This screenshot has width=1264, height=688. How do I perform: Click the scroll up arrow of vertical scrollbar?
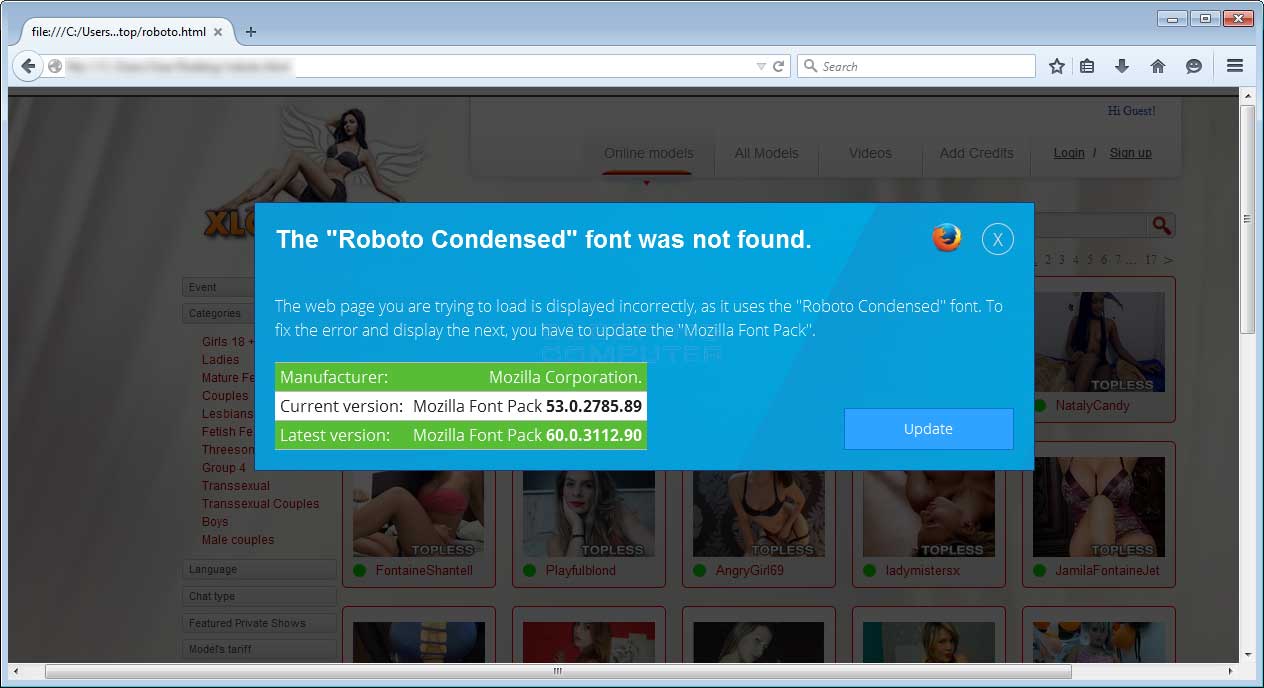click(x=1247, y=95)
